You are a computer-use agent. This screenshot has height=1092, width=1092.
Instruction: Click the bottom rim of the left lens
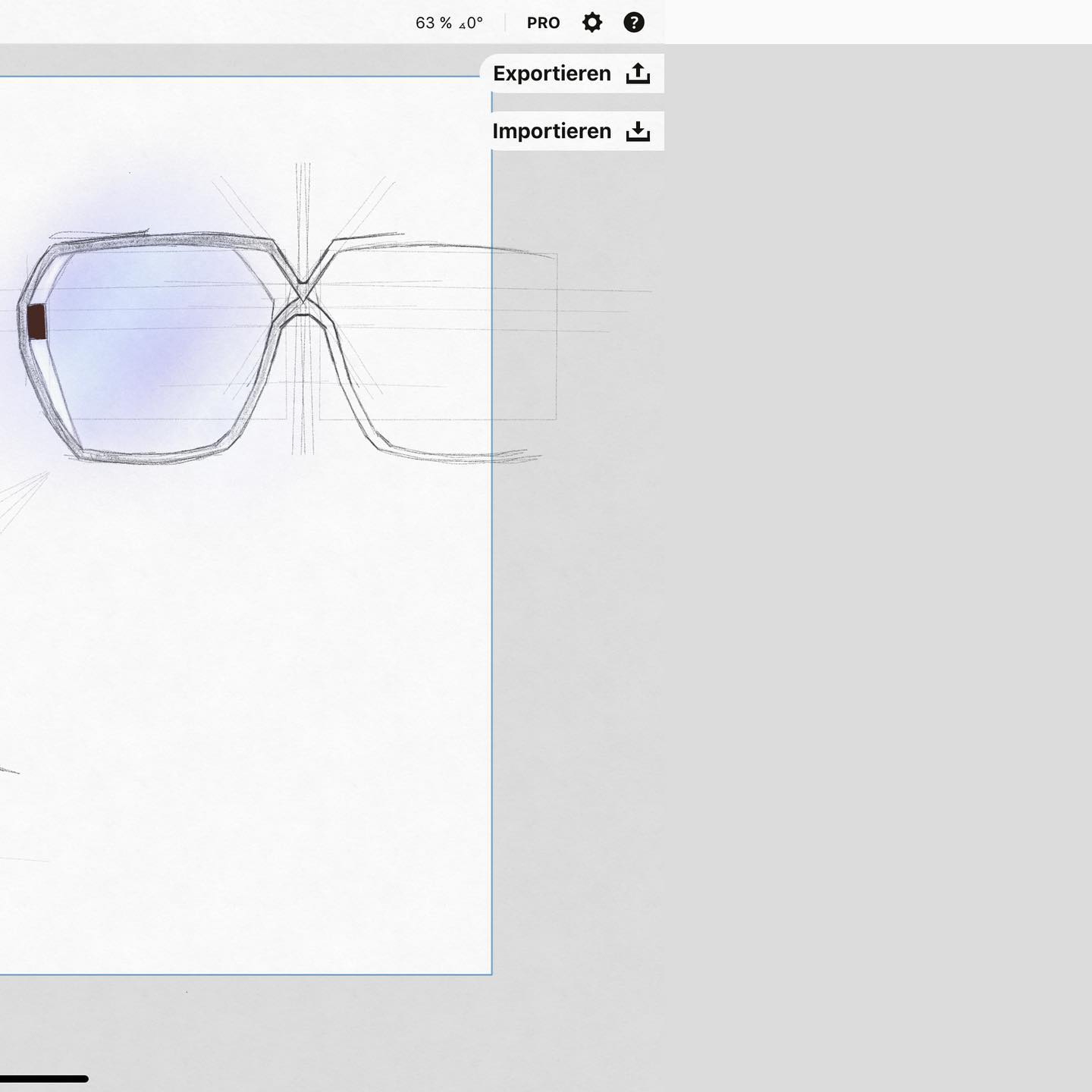pyautogui.click(x=152, y=457)
